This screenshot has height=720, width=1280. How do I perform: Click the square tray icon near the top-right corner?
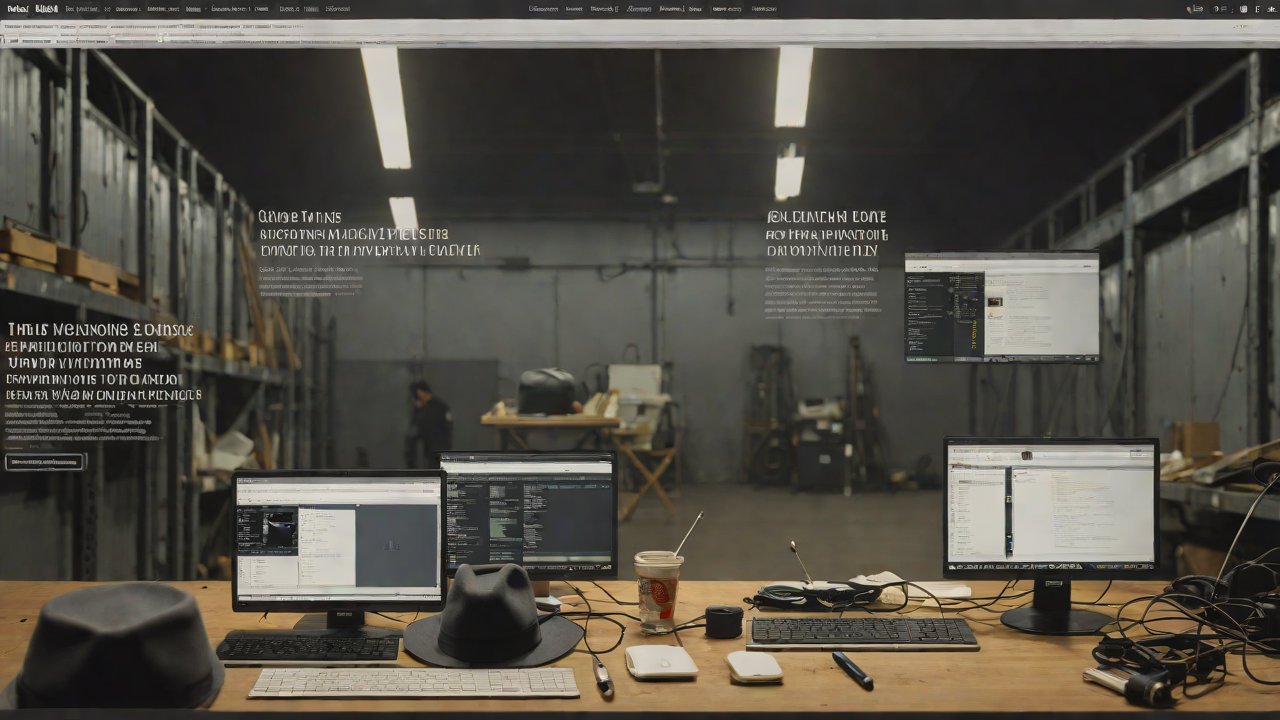pos(1245,9)
